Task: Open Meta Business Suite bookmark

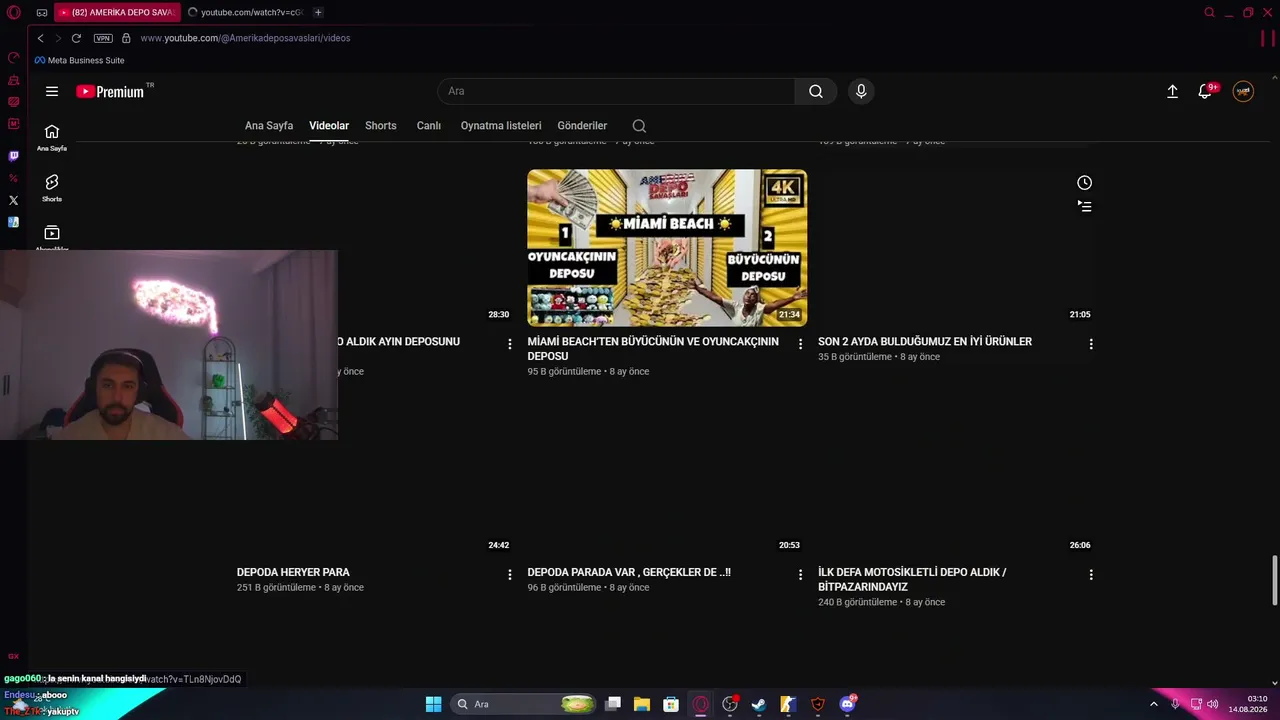Action: pyautogui.click(x=79, y=61)
